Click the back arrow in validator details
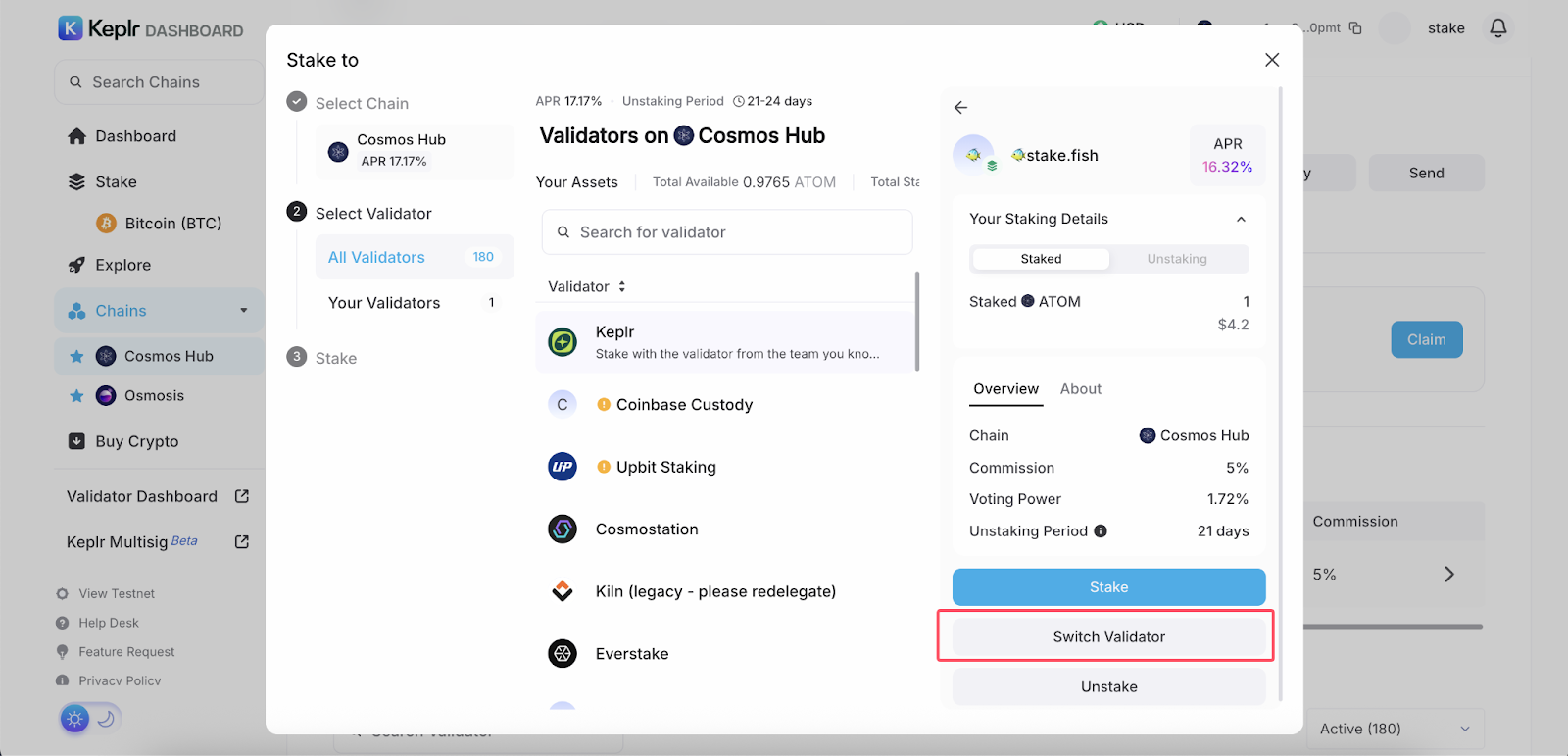The image size is (1568, 756). click(x=960, y=108)
